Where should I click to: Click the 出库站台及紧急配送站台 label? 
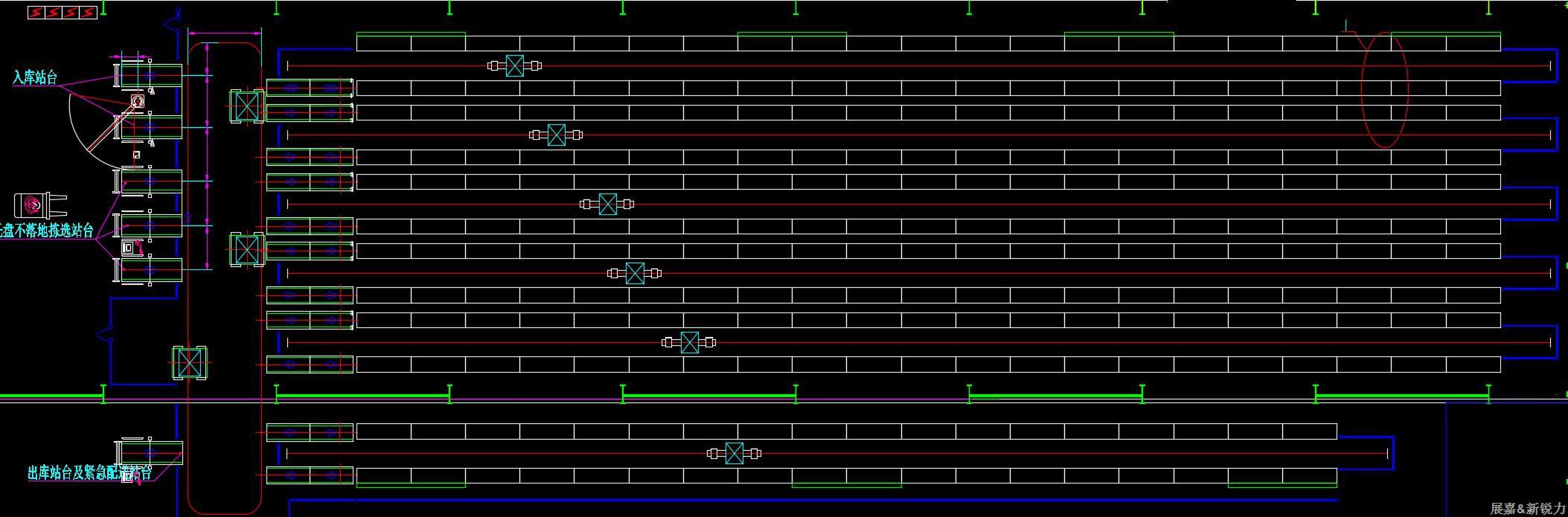click(89, 473)
